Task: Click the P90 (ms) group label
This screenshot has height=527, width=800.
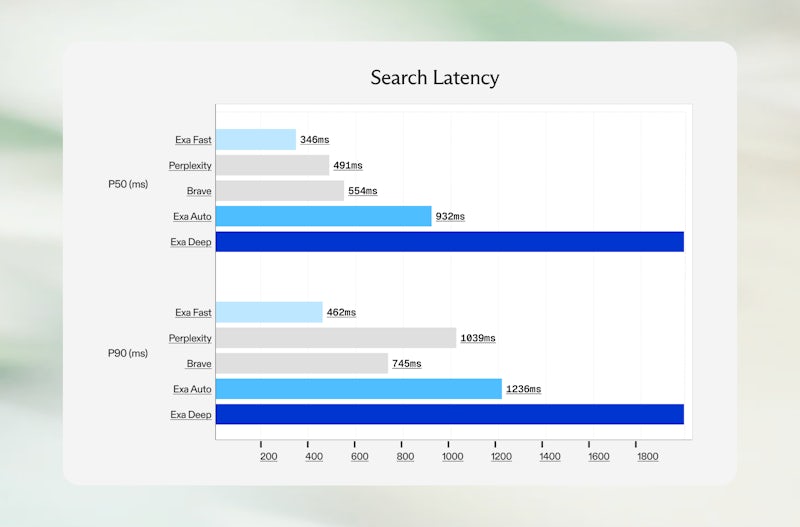Action: click(128, 353)
